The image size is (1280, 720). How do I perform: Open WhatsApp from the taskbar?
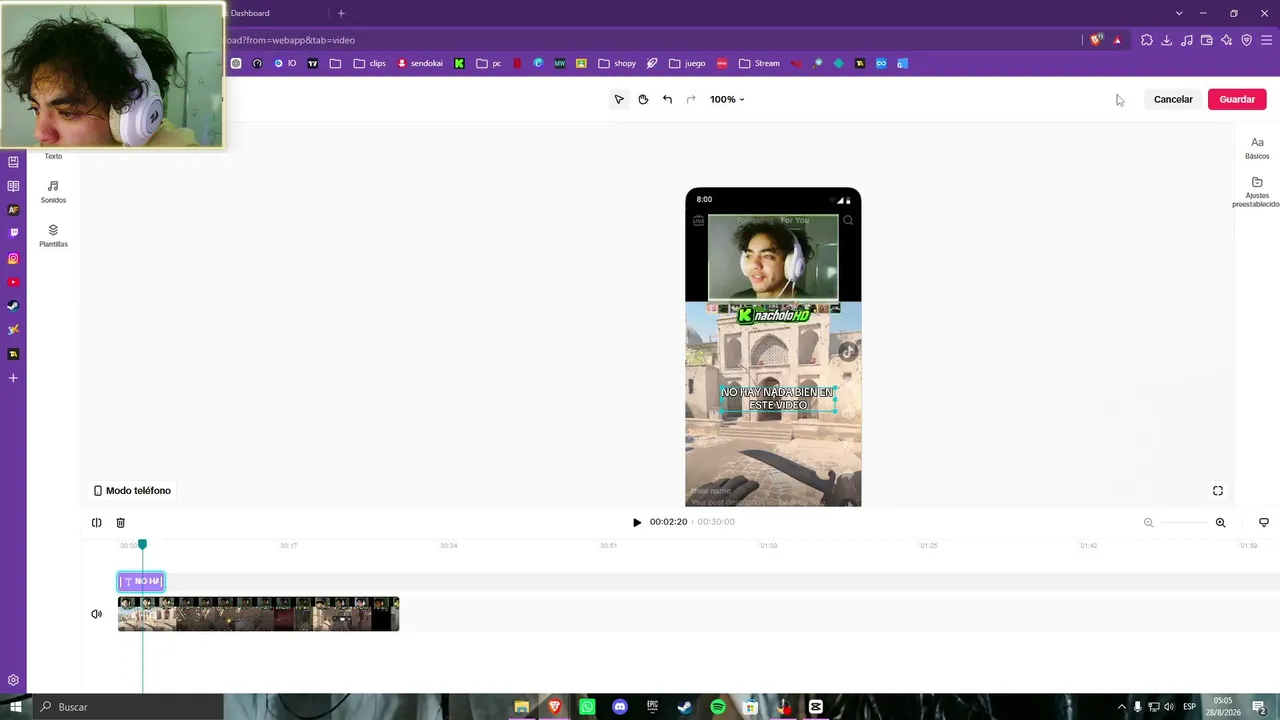pos(587,707)
